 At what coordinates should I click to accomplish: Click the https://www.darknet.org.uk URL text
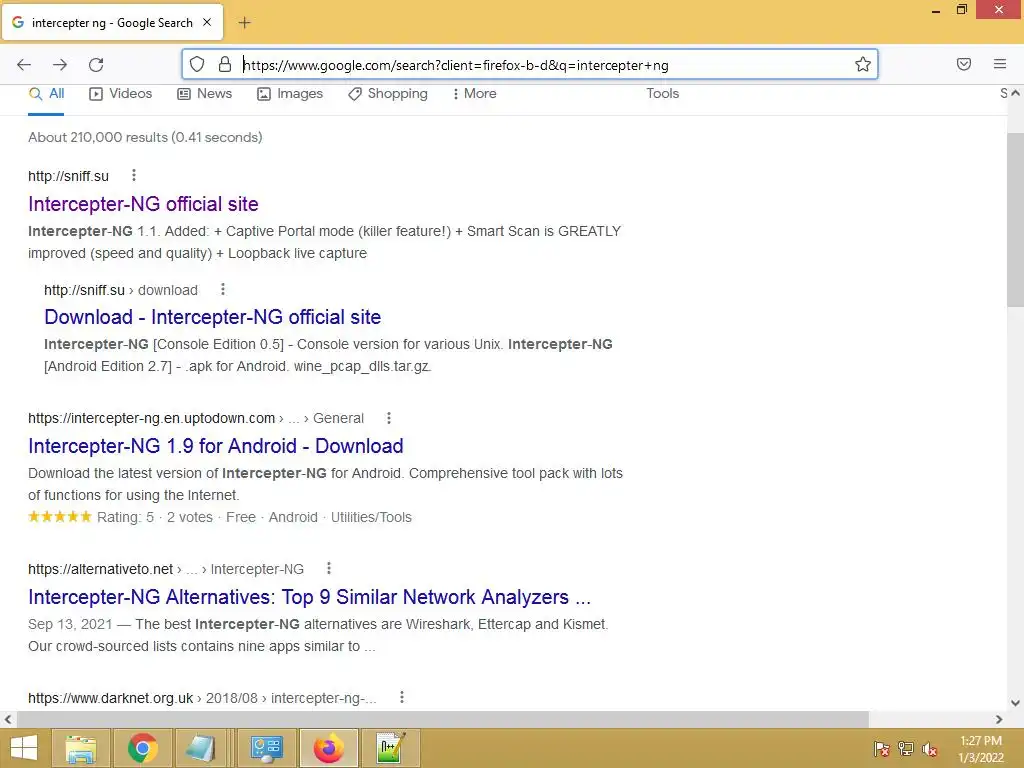click(110, 698)
